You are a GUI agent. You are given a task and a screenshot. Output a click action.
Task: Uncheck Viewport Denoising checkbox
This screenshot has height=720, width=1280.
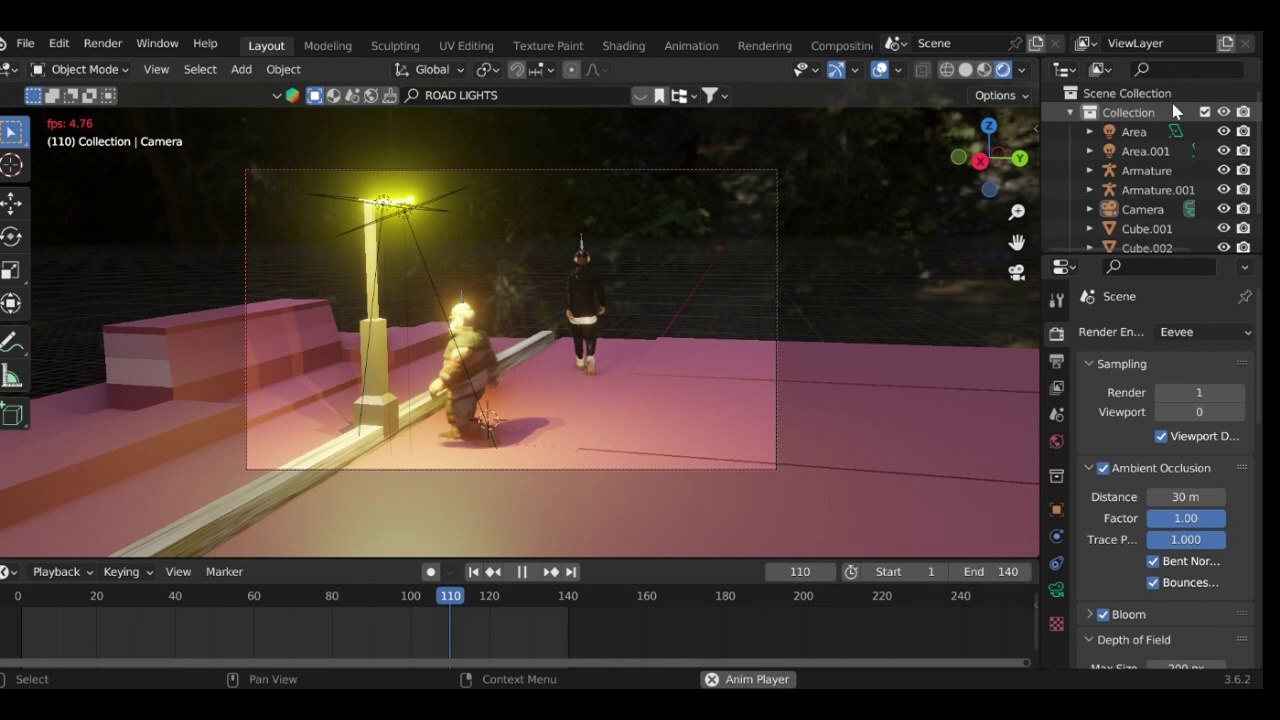(1161, 436)
